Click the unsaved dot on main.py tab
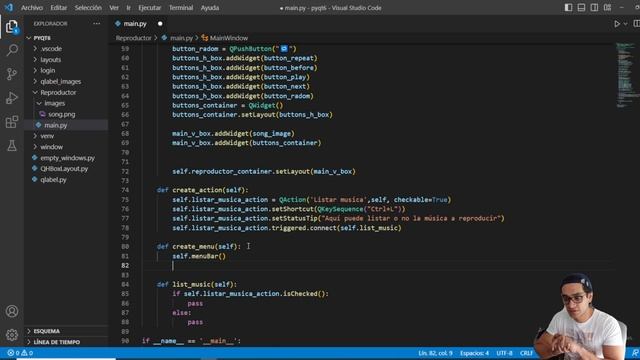 (x=160, y=24)
